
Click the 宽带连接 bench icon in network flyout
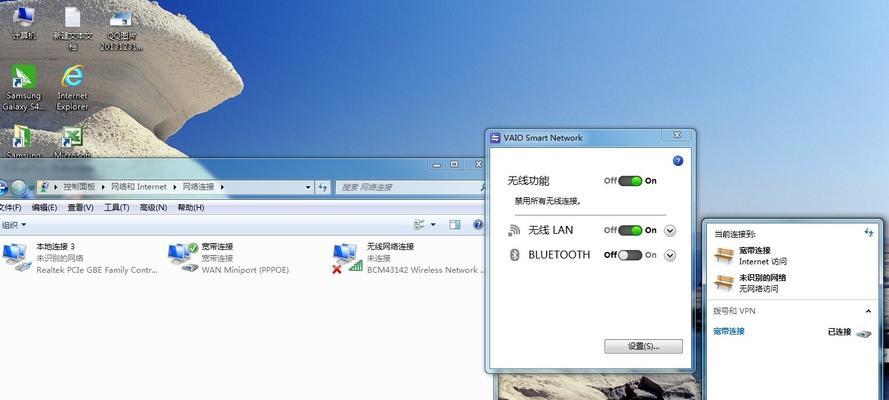point(723,256)
